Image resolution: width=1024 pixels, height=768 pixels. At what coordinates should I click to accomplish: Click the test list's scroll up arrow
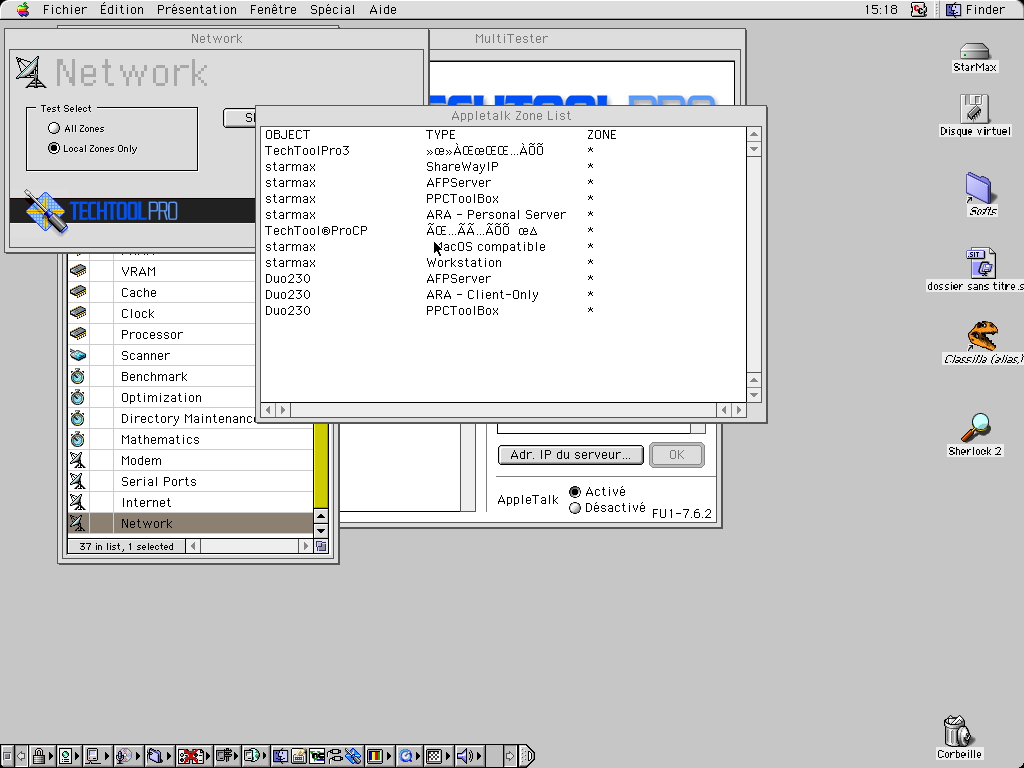tap(321, 516)
